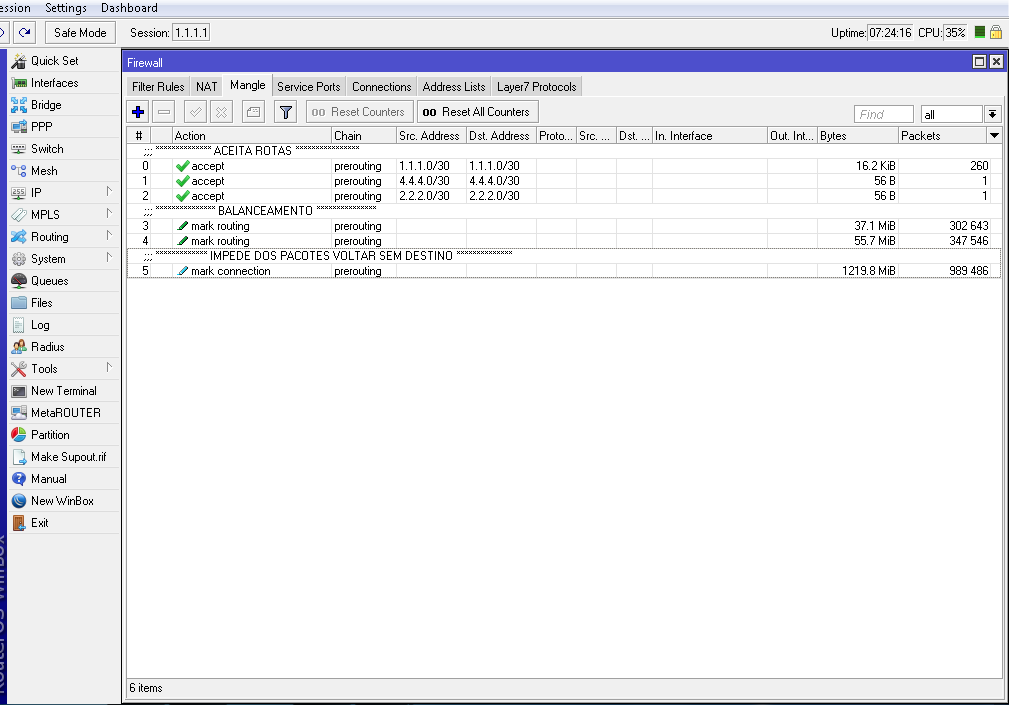This screenshot has height=705, width=1009.
Task: Click the disable rule cross icon
Action: (x=221, y=112)
